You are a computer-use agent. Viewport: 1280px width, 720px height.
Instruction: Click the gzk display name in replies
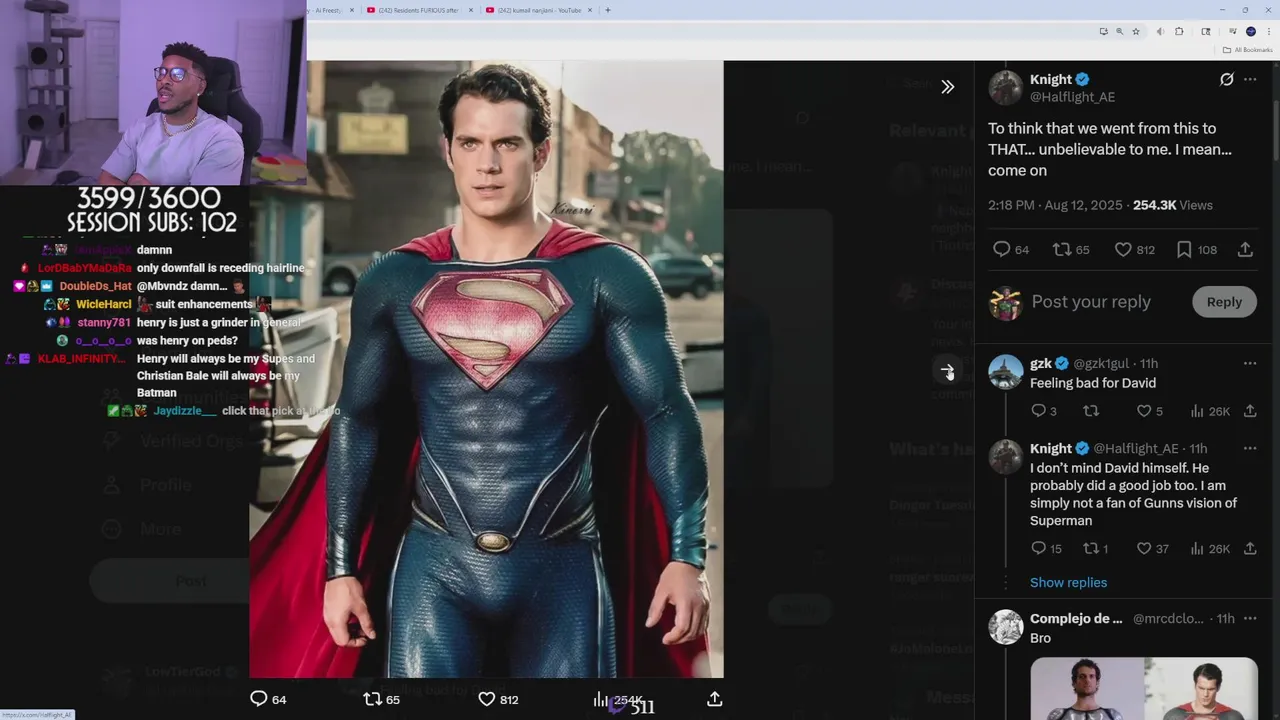click(x=1041, y=363)
